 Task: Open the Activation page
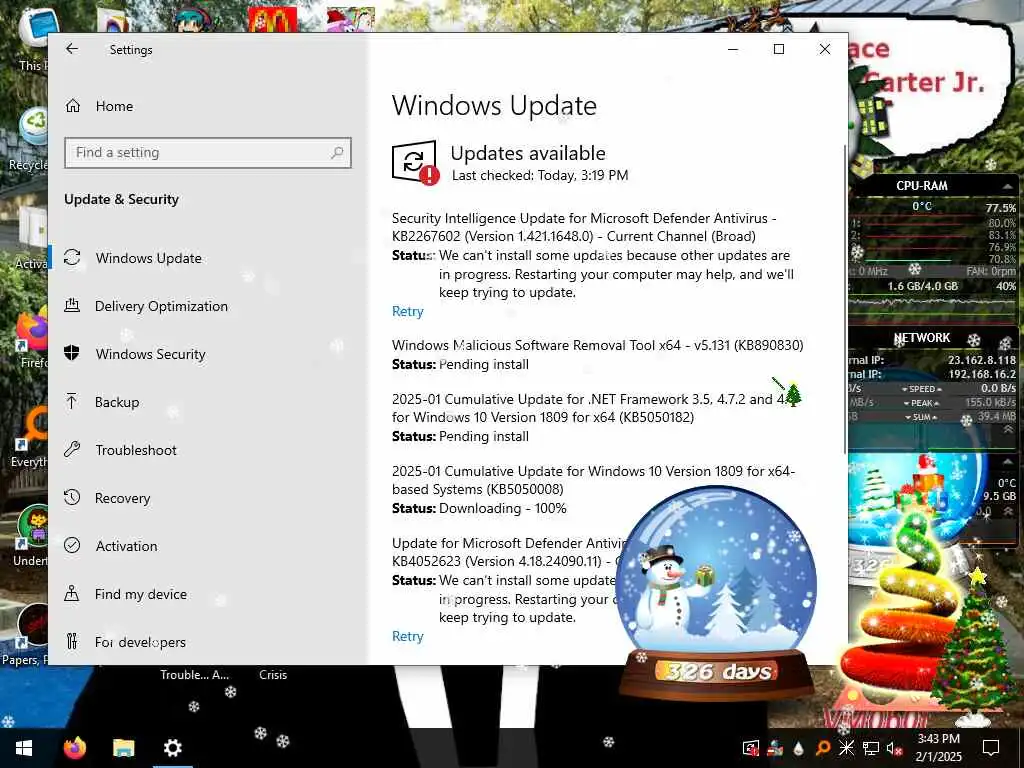click(x=126, y=546)
